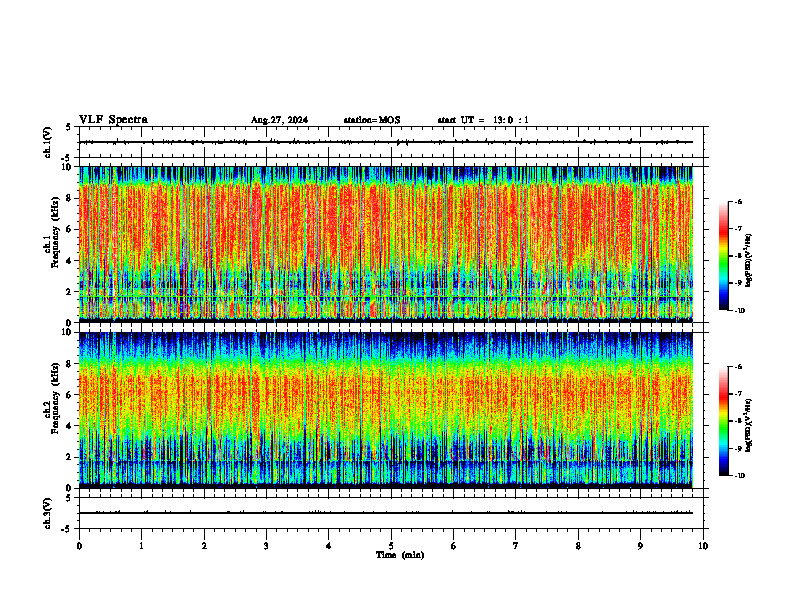Click the "4" kHz tick on ch.2 axis
Viewport: 792px width, 612px height.
click(70, 426)
